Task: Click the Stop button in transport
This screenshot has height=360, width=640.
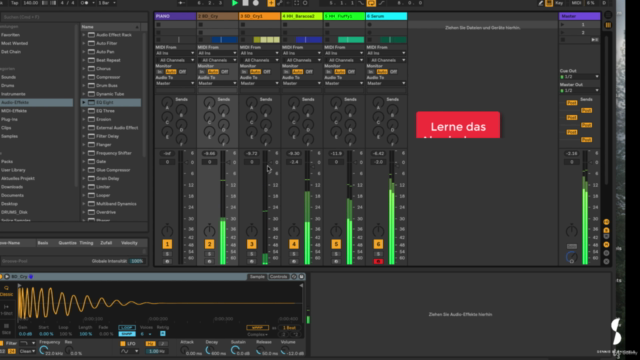Action: [245, 3]
